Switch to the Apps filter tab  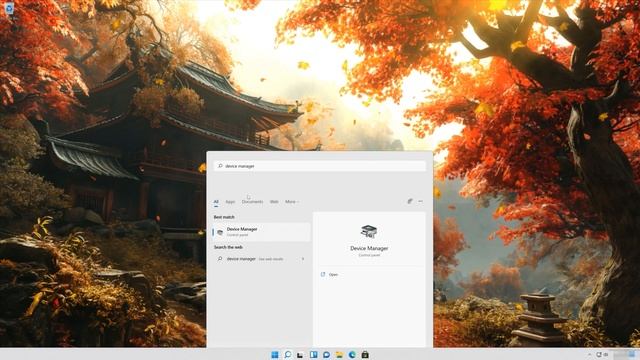coord(230,202)
